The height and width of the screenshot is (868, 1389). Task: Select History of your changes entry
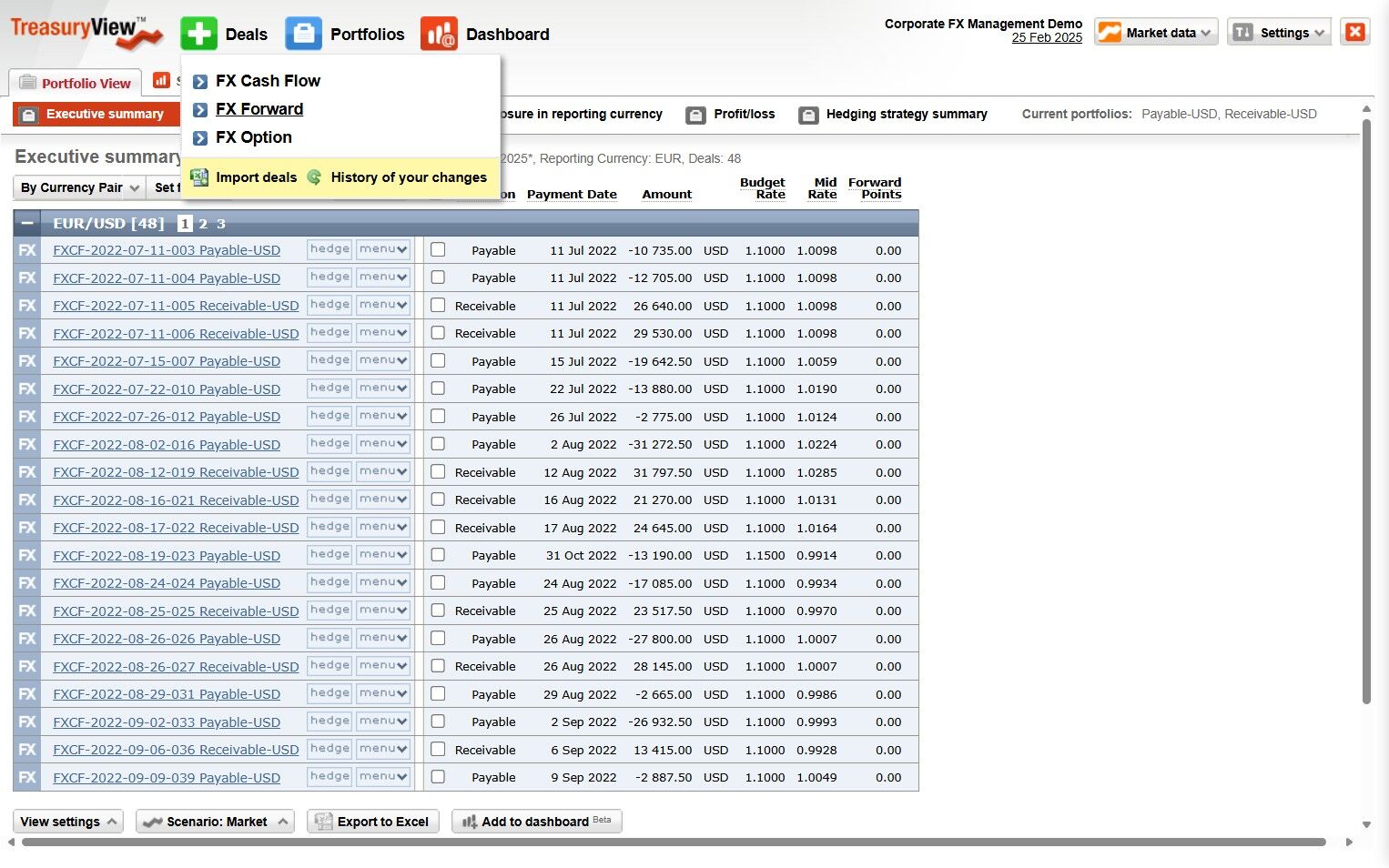coord(409,177)
